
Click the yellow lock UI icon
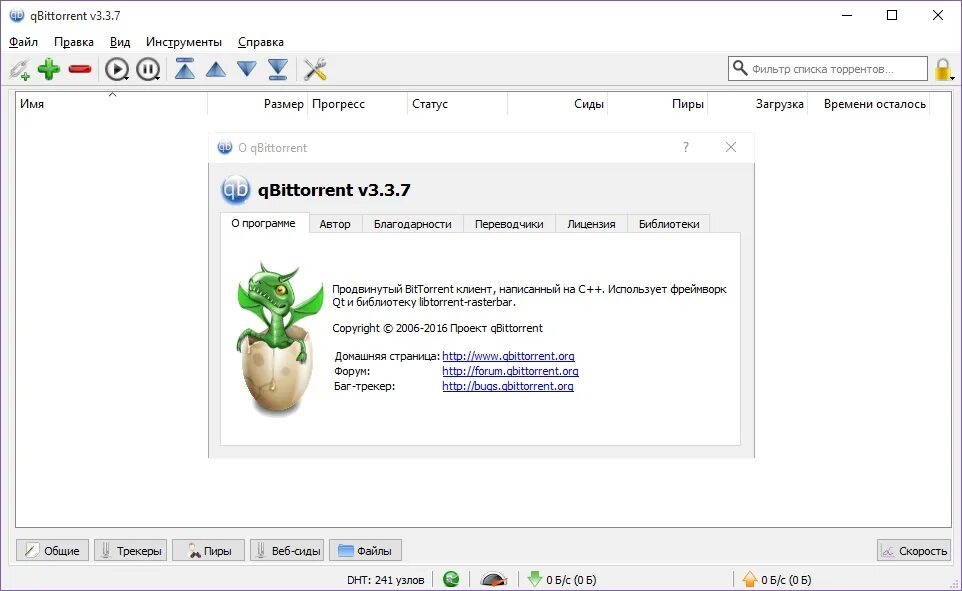pos(943,69)
